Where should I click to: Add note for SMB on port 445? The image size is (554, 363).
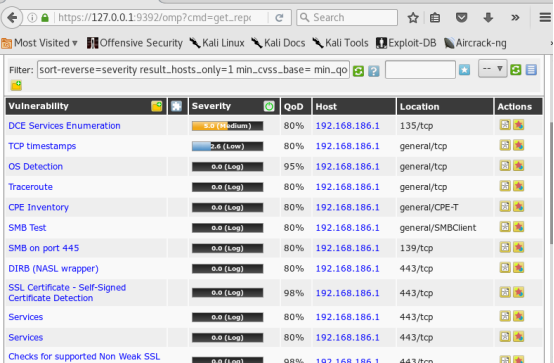(x=505, y=247)
